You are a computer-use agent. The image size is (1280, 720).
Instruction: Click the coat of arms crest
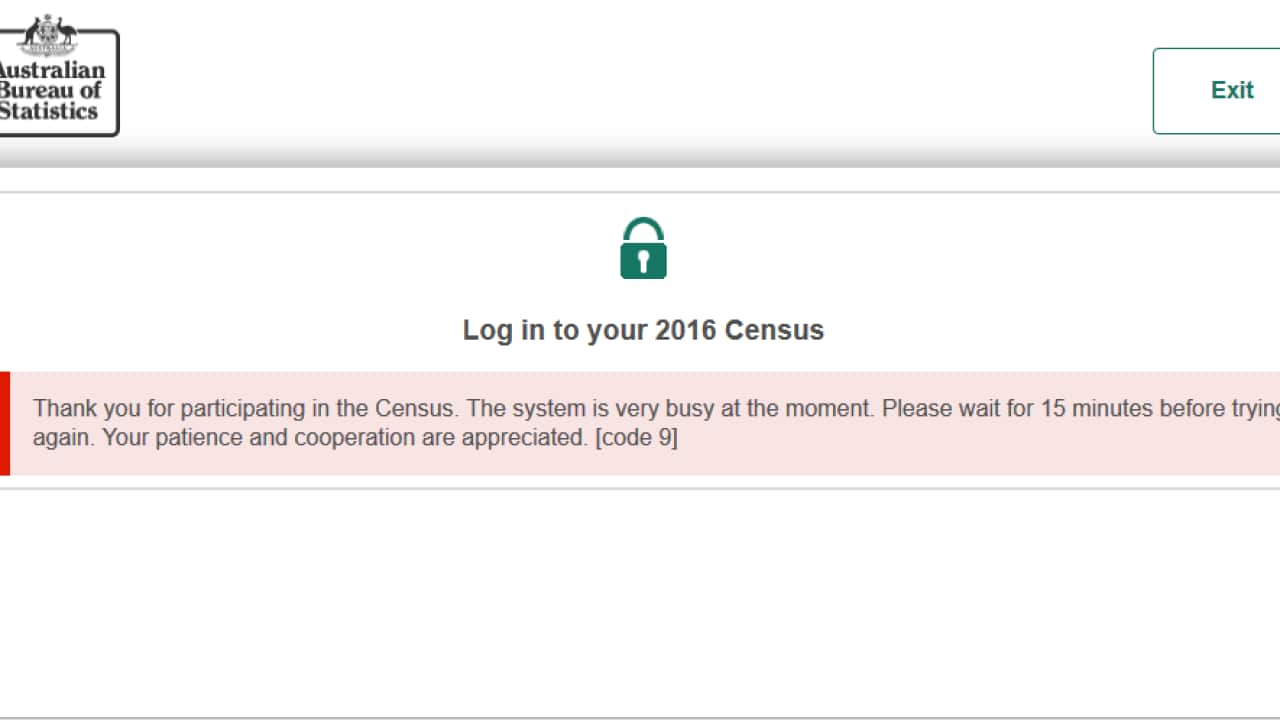pyautogui.click(x=48, y=34)
